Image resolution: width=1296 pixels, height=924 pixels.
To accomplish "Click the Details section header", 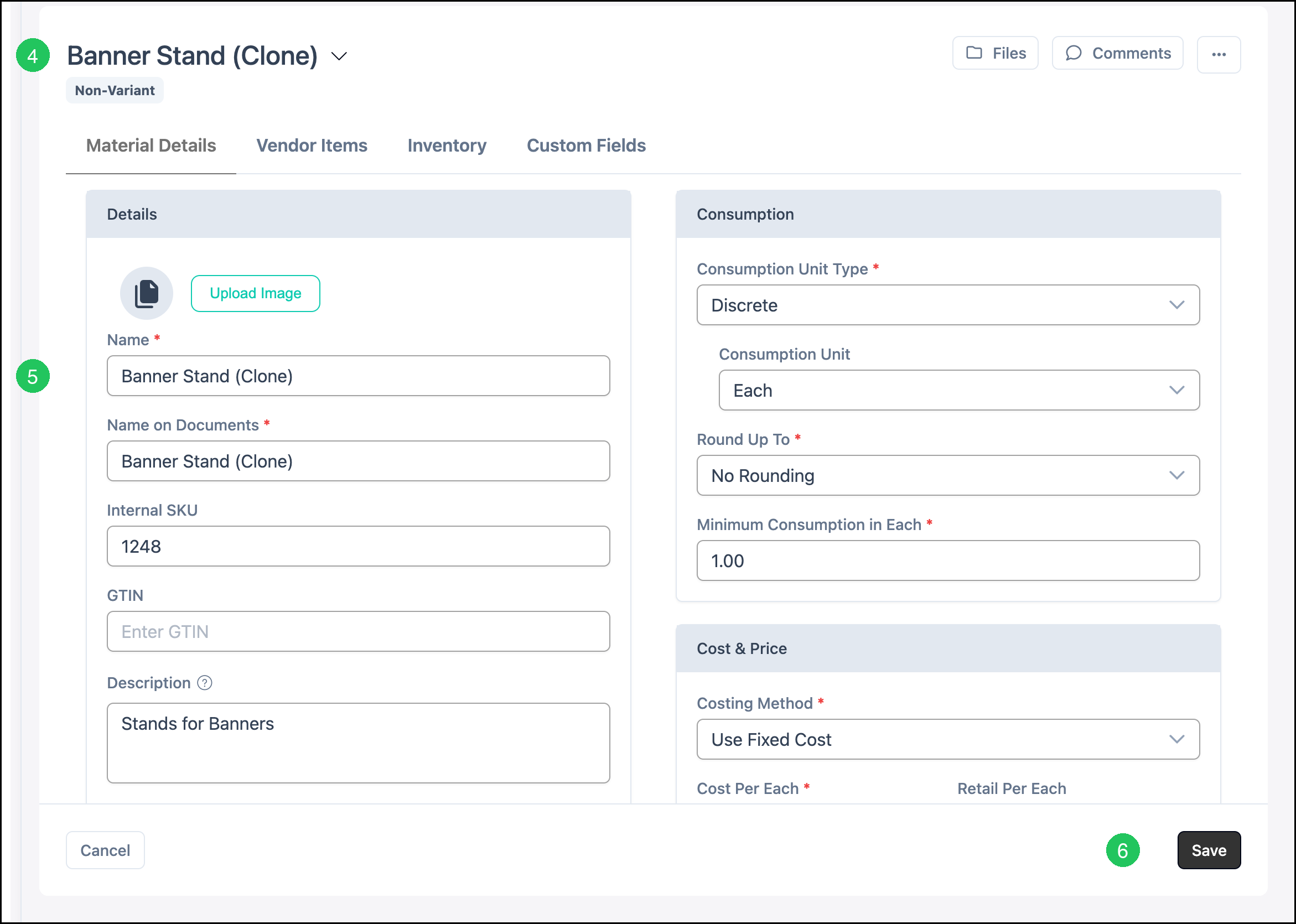I will [359, 214].
